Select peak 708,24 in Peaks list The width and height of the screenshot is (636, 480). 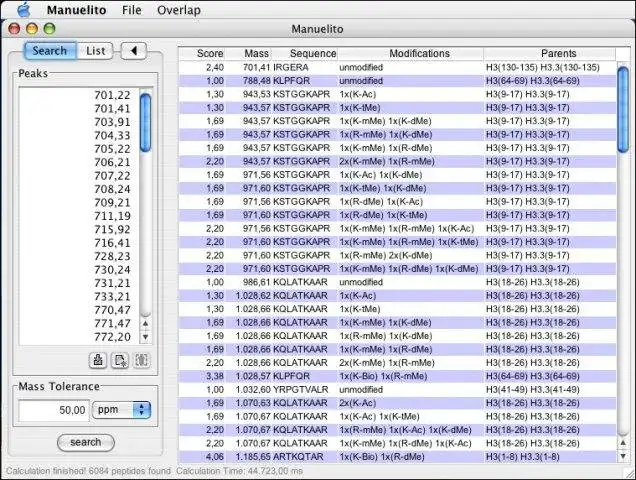pyautogui.click(x=112, y=189)
